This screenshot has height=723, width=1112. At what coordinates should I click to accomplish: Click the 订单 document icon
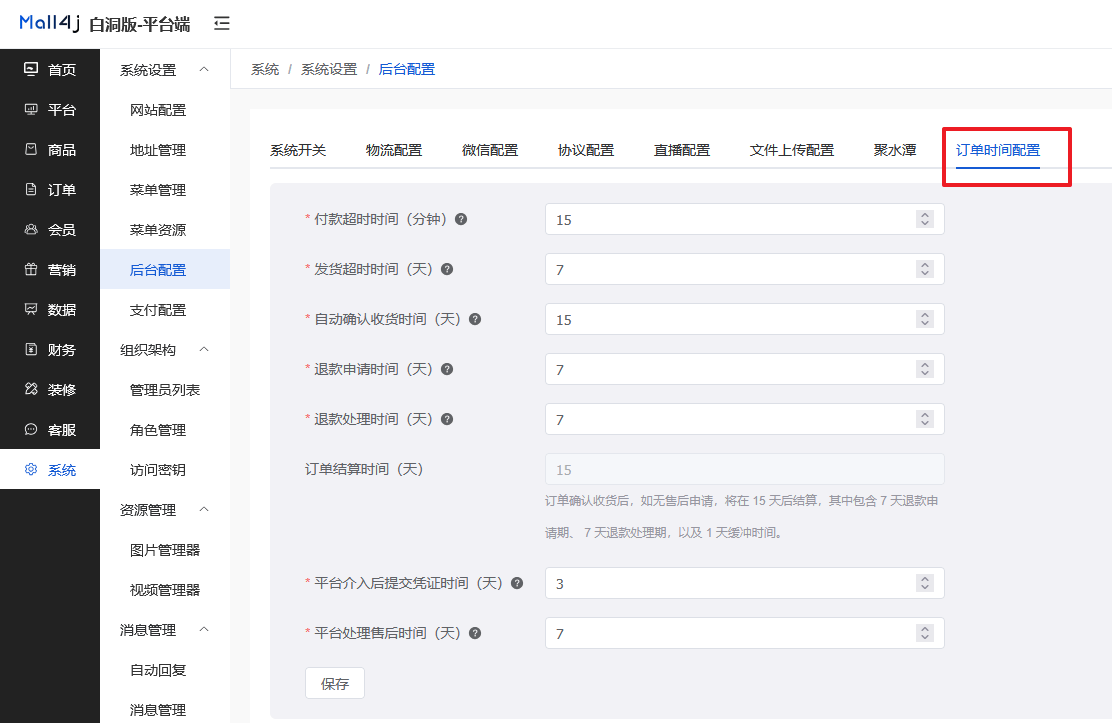(x=30, y=189)
